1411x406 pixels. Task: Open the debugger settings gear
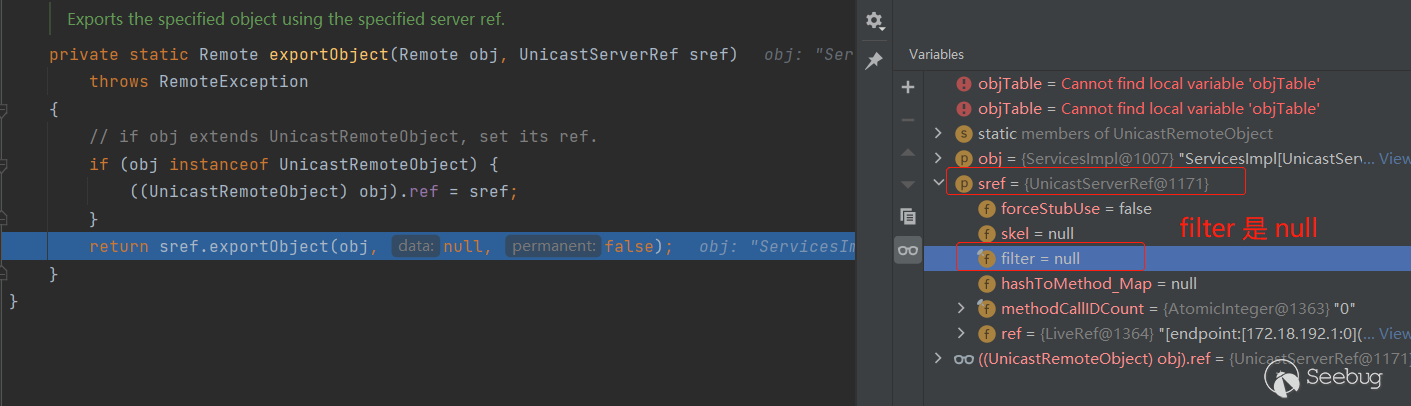coord(874,21)
